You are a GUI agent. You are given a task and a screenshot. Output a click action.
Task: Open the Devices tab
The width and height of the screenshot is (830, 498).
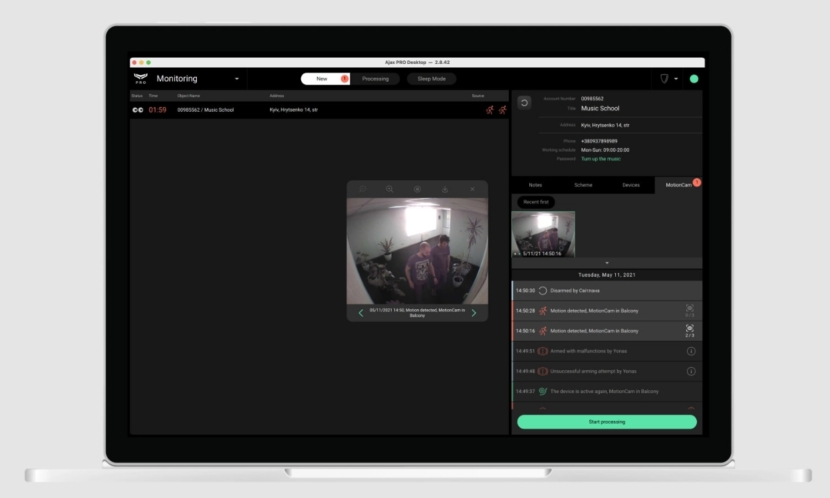tap(631, 185)
